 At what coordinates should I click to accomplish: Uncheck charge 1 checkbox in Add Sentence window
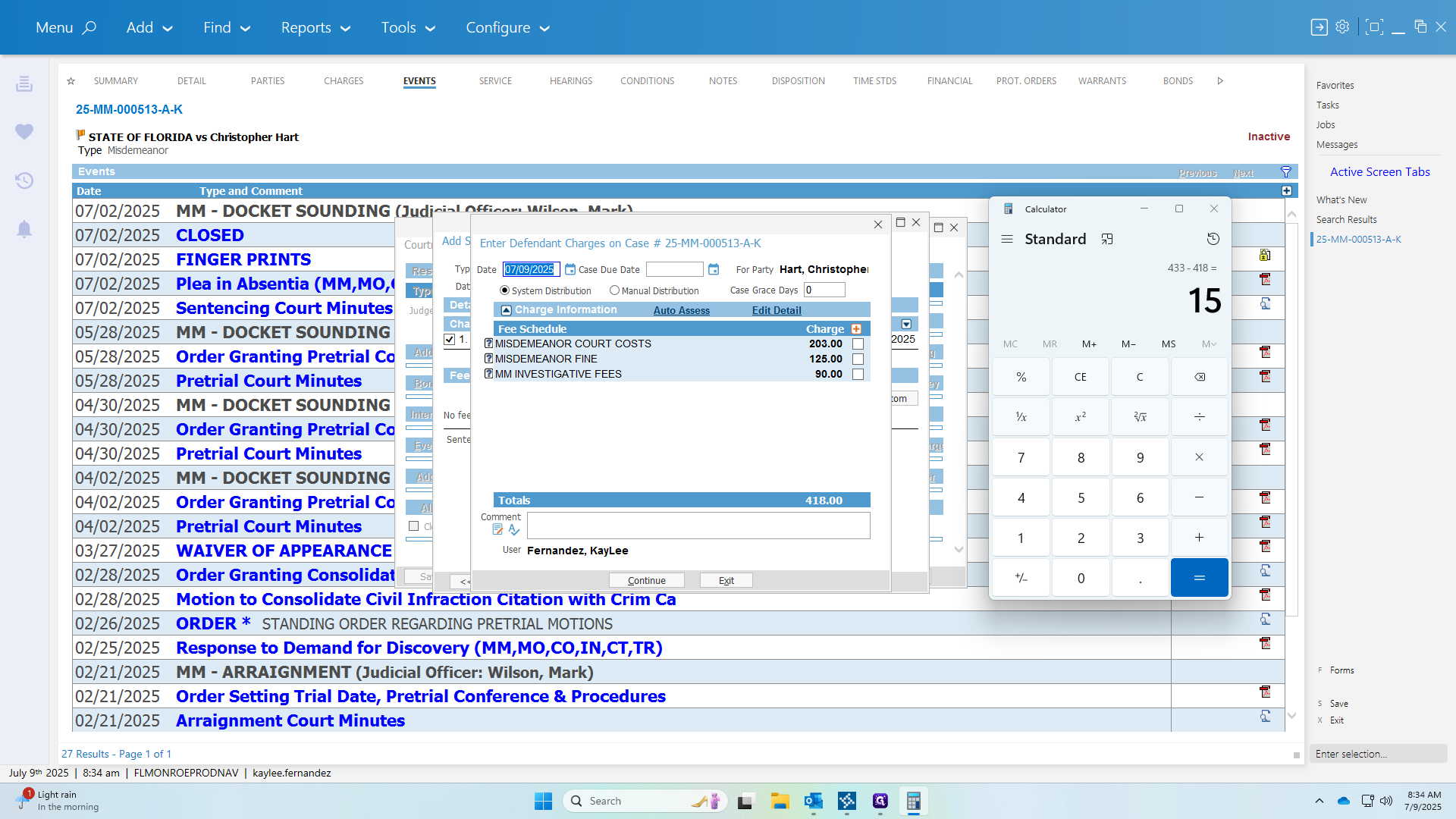(x=450, y=339)
